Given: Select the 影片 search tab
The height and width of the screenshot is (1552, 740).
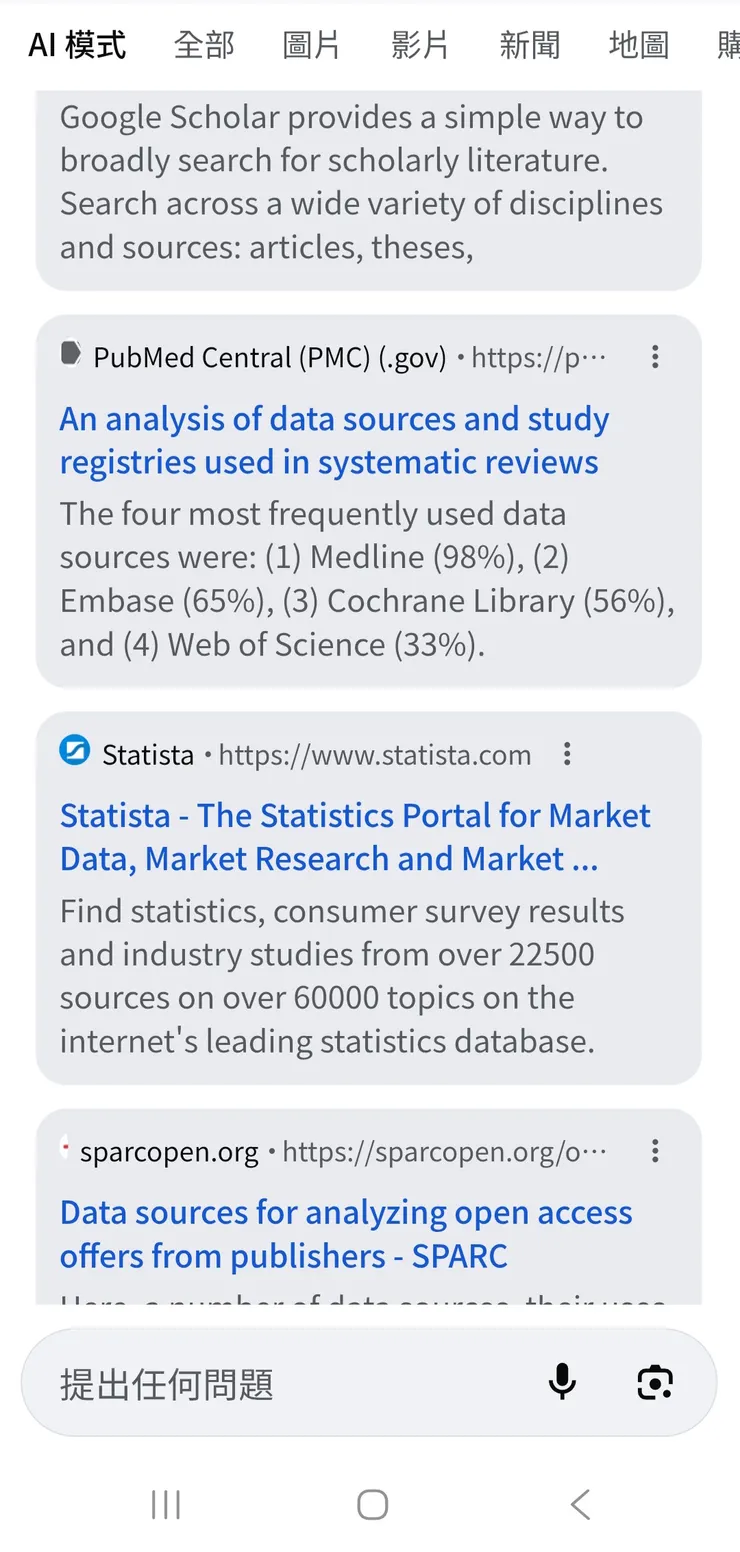Looking at the screenshot, I should coord(420,45).
